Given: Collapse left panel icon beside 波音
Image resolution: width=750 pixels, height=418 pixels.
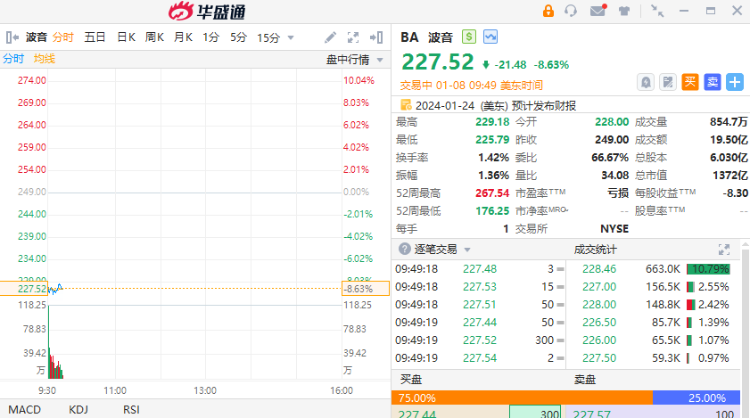Looking at the screenshot, I should click(x=12, y=37).
